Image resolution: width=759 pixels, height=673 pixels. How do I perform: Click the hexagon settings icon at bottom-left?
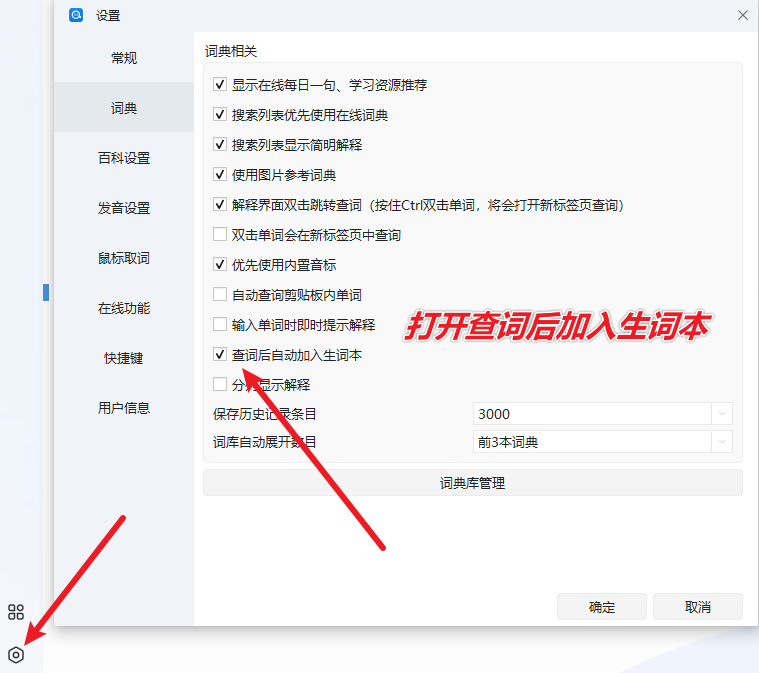coord(16,655)
